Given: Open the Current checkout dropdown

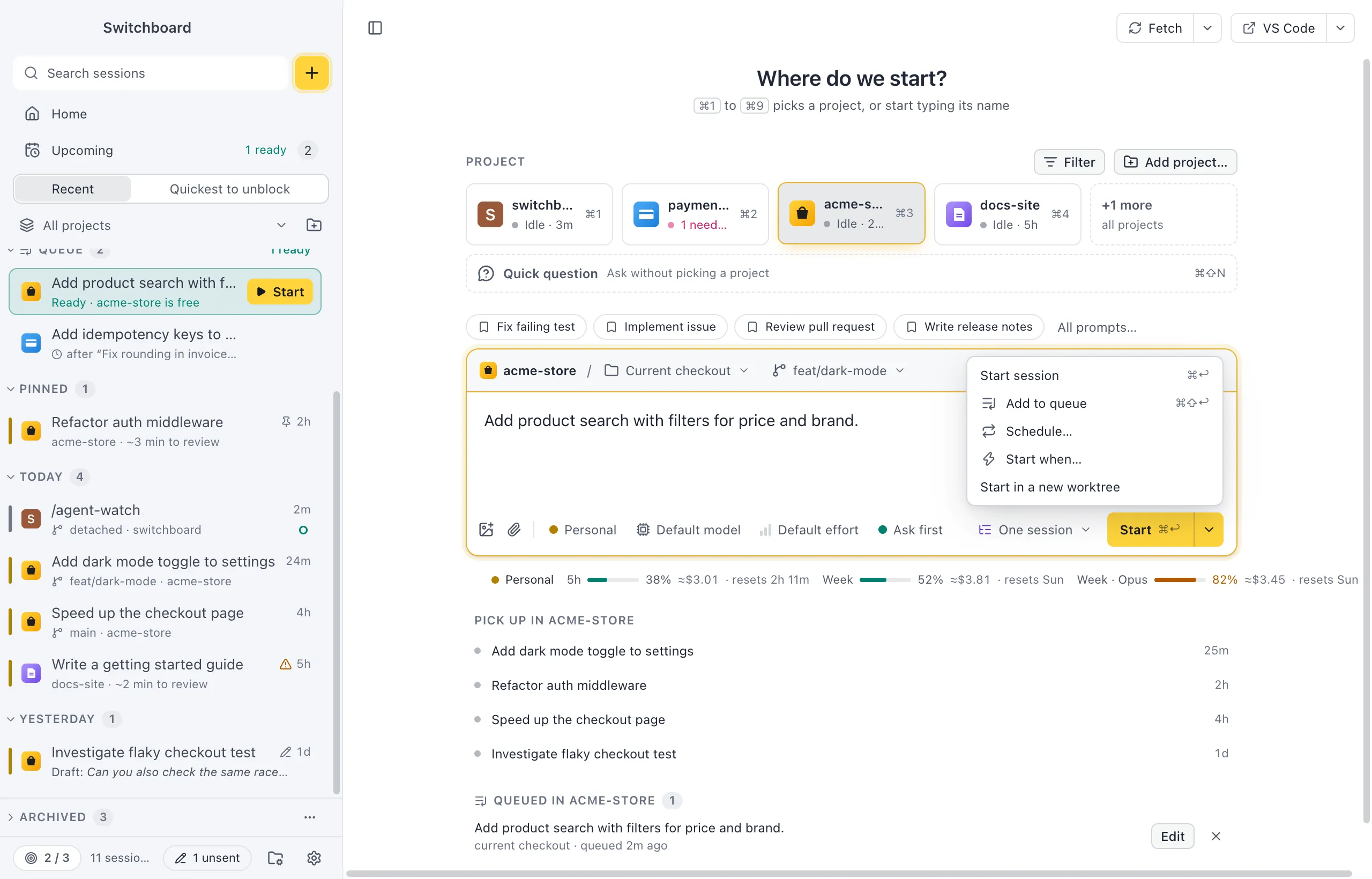Looking at the screenshot, I should 677,370.
